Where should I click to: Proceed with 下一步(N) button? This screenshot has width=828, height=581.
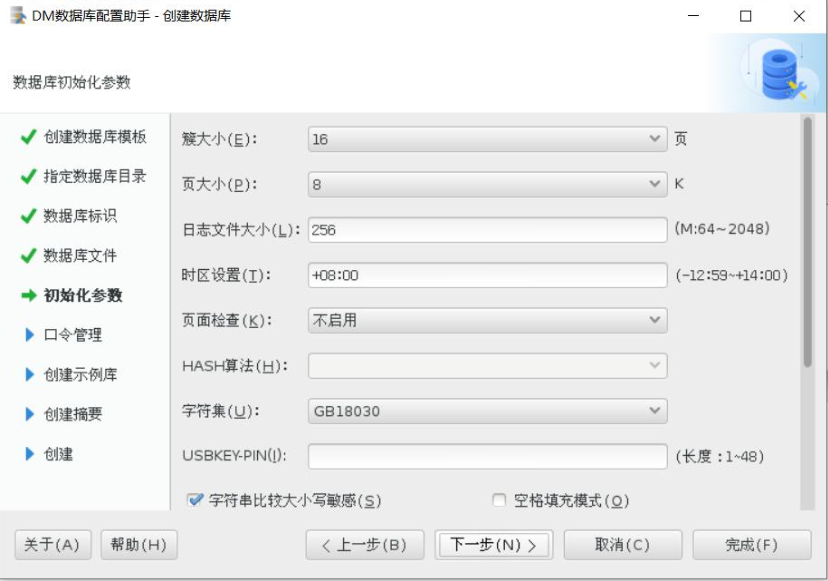494,545
